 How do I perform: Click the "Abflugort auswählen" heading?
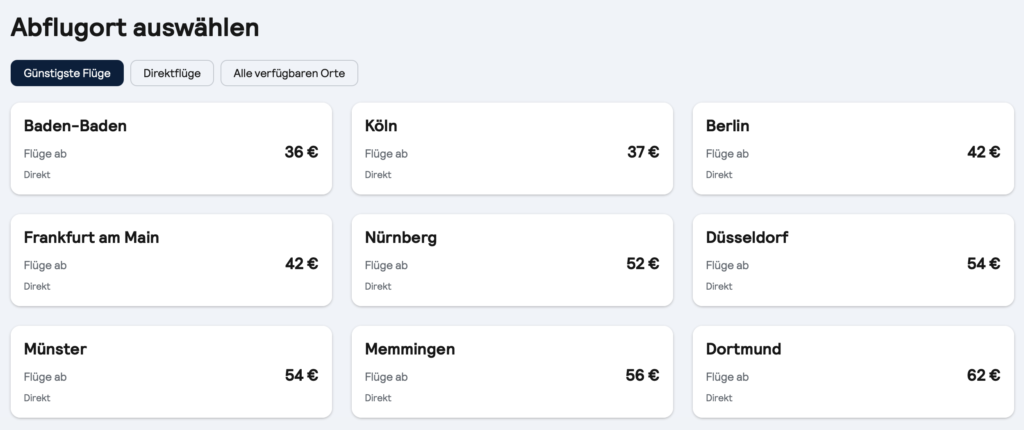[x=135, y=27]
